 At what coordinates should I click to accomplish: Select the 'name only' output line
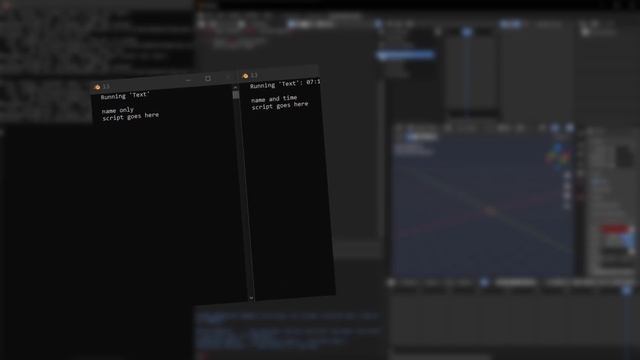pyautogui.click(x=118, y=110)
